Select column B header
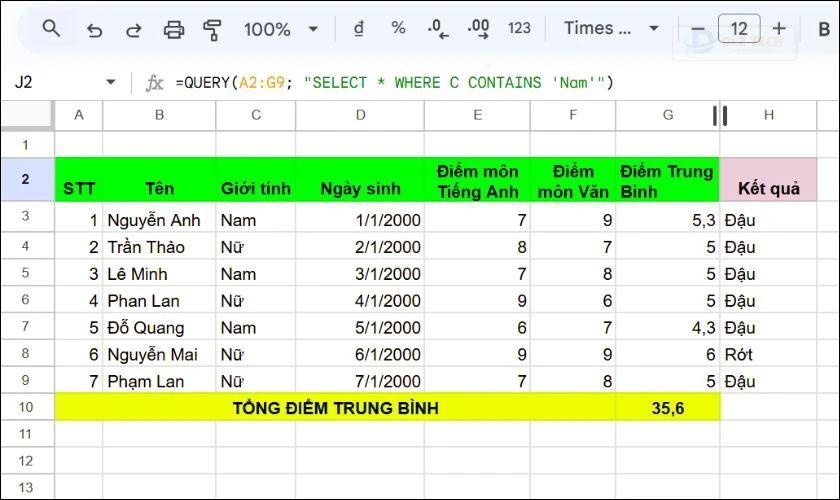The image size is (840, 500). click(x=159, y=115)
